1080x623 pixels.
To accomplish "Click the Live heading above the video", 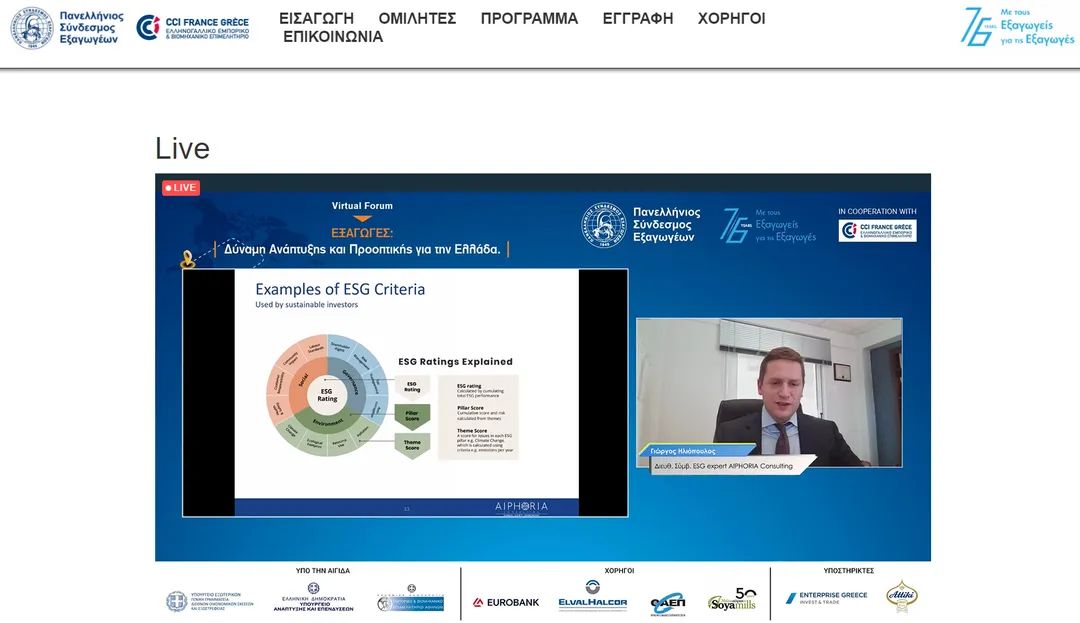I will (183, 148).
